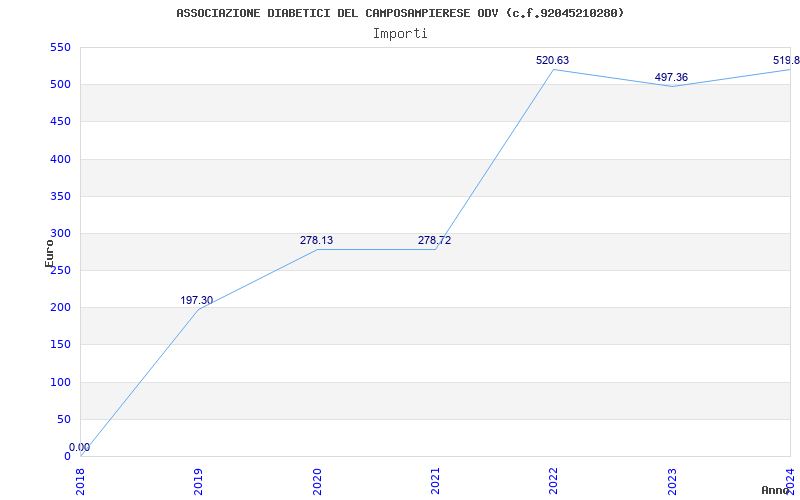Click the data label 497.36
The width and height of the screenshot is (800, 500).
click(x=671, y=78)
